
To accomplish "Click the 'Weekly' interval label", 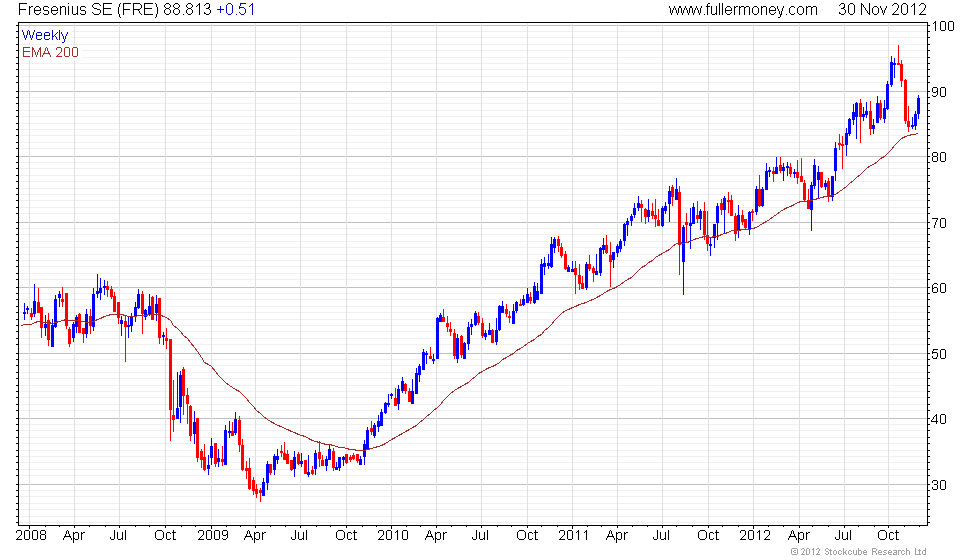I will coord(45,36).
